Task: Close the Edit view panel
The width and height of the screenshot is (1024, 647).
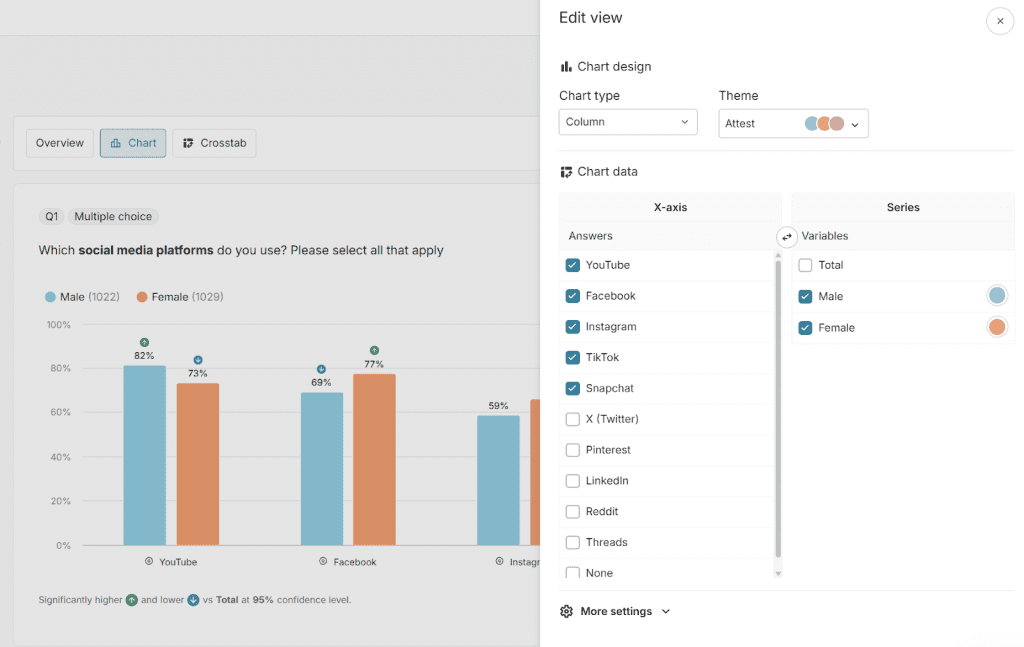Action: click(x=1000, y=21)
